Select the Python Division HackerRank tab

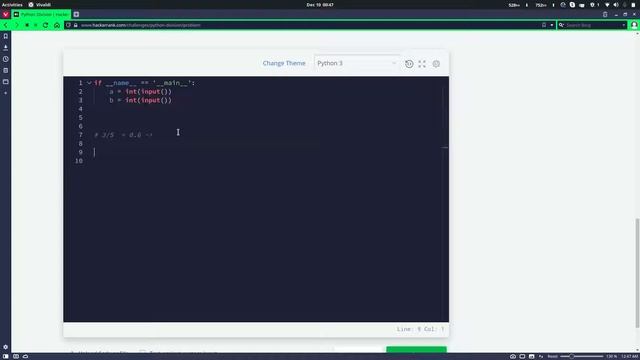pos(41,14)
